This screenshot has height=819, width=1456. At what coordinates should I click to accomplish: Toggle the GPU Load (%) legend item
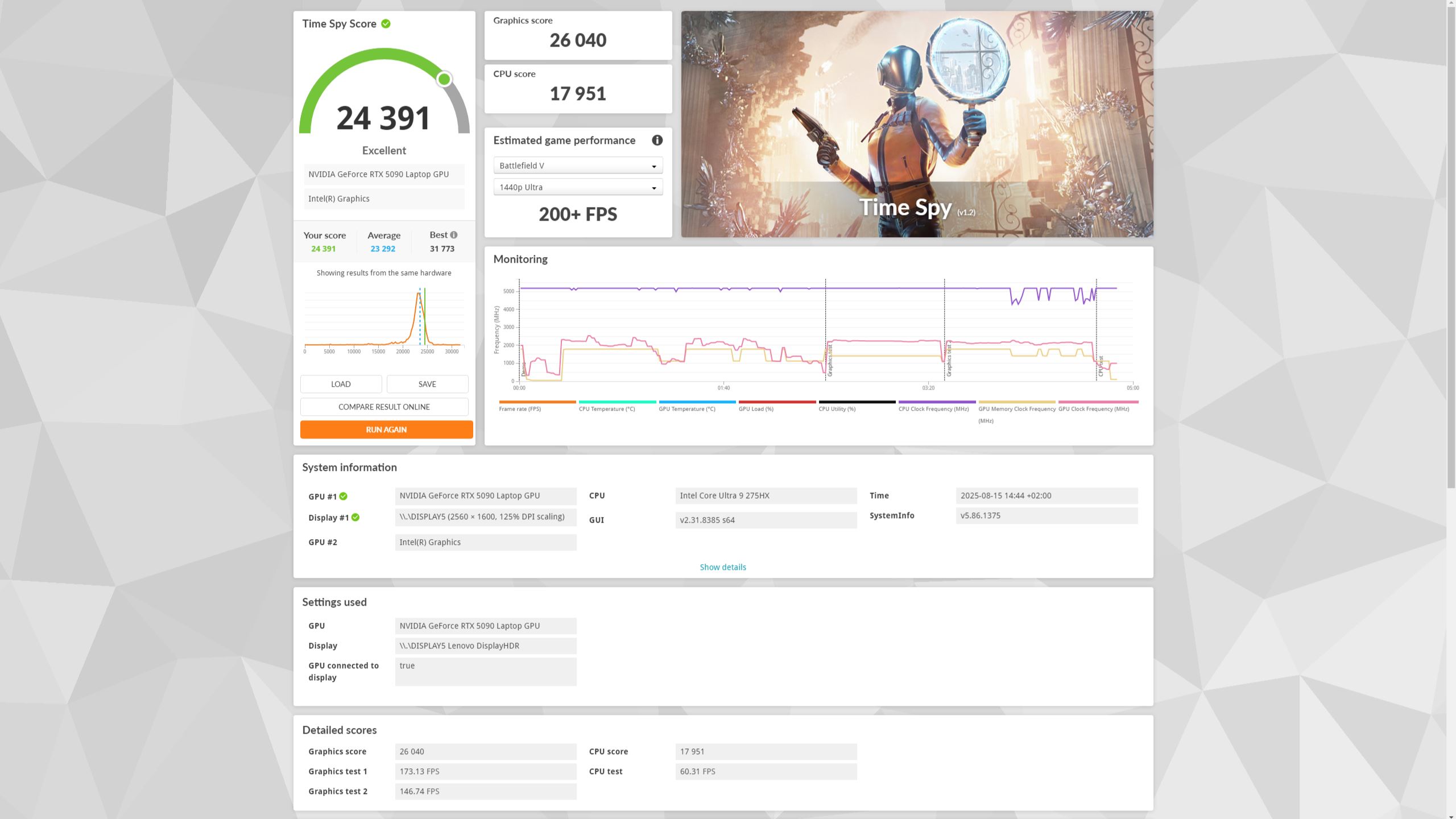pyautogui.click(x=777, y=406)
